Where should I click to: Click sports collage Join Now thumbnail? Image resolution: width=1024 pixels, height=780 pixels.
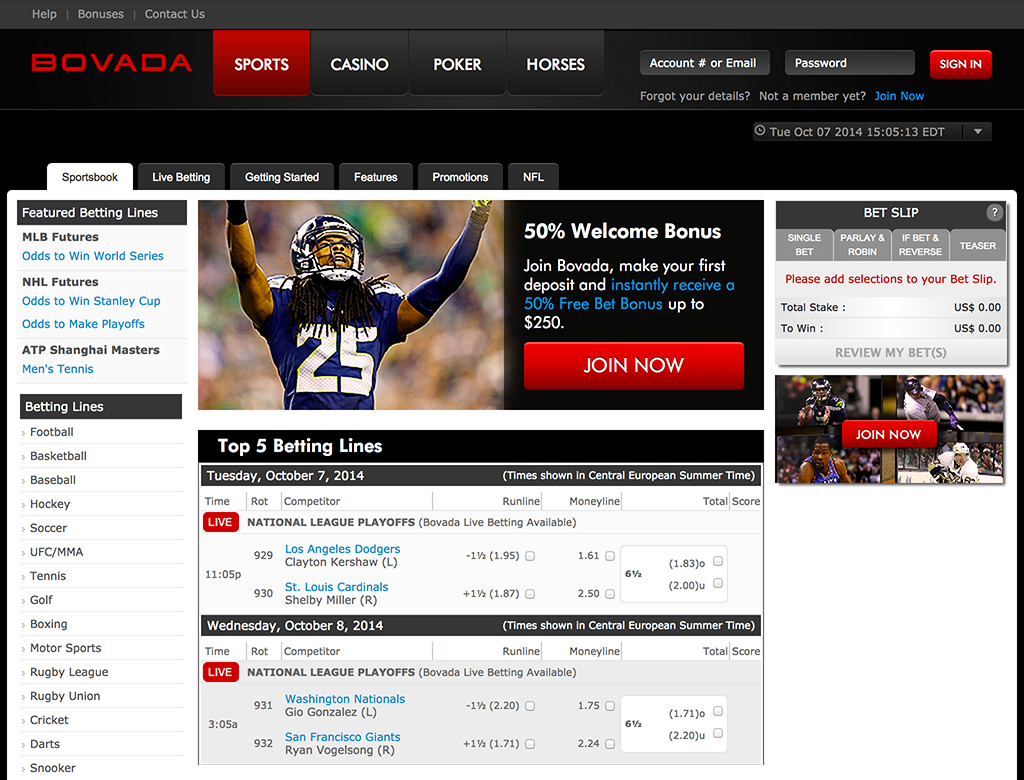[889, 429]
